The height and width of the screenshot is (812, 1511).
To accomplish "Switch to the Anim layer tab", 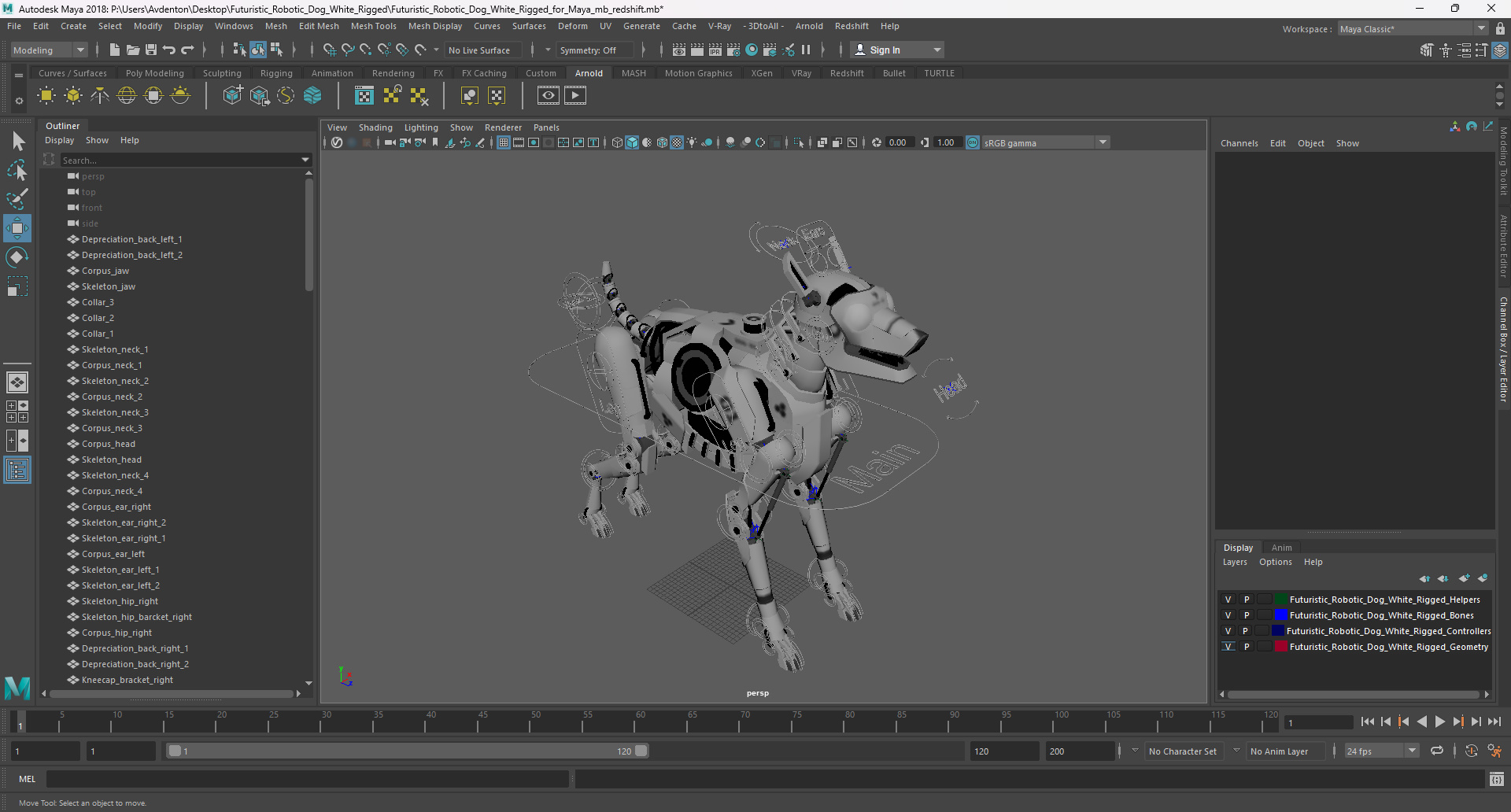I will tap(1281, 548).
